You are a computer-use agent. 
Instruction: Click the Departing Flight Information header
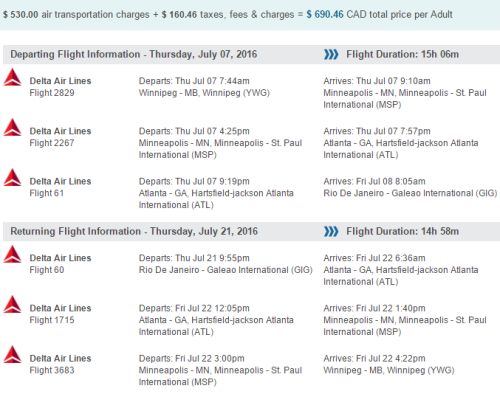(x=134, y=54)
